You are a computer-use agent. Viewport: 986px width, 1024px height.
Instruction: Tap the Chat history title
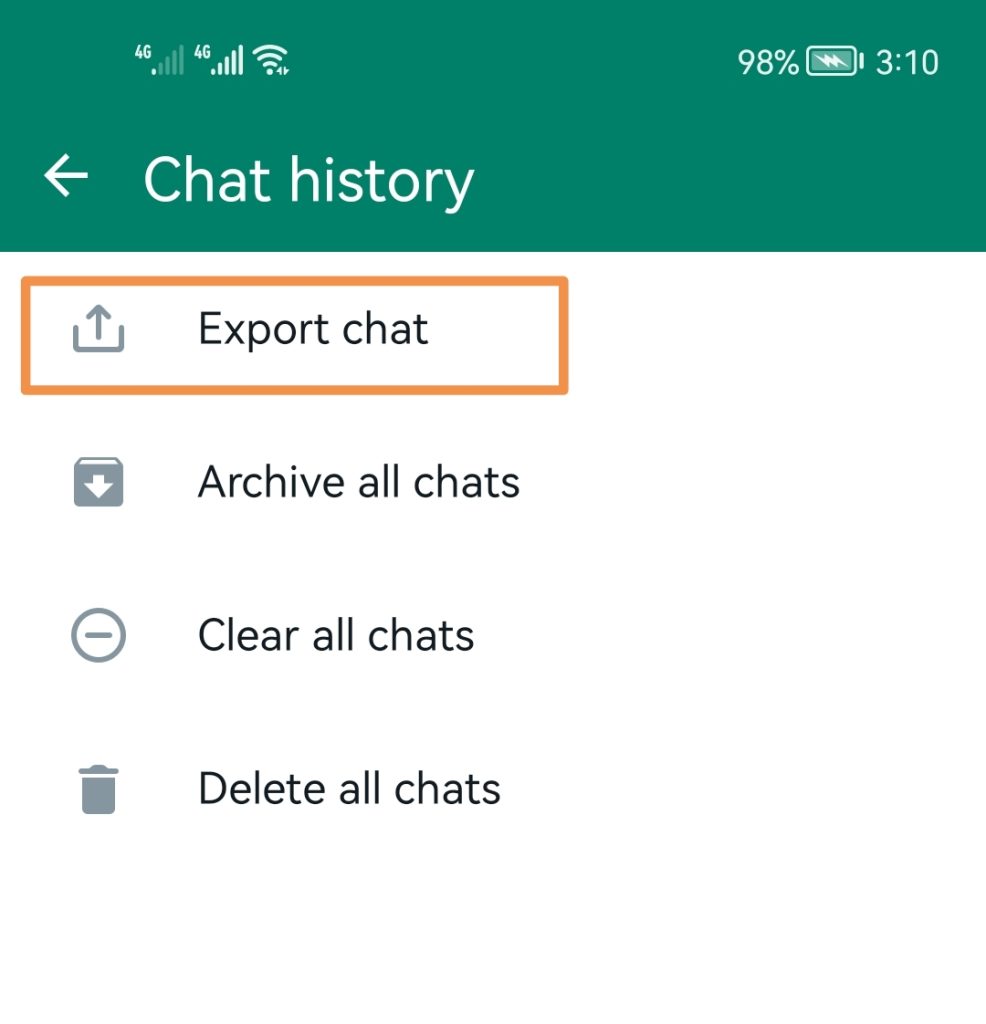[x=308, y=180]
